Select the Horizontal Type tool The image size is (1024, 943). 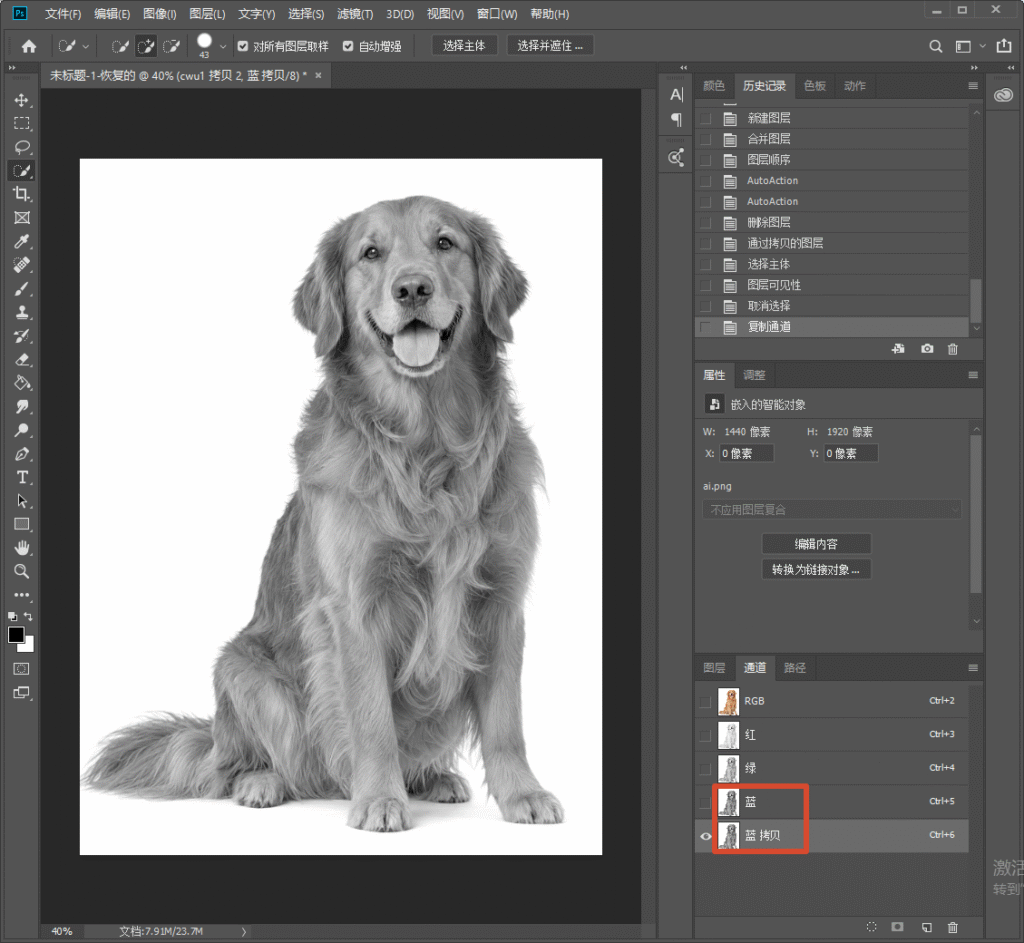coord(22,477)
